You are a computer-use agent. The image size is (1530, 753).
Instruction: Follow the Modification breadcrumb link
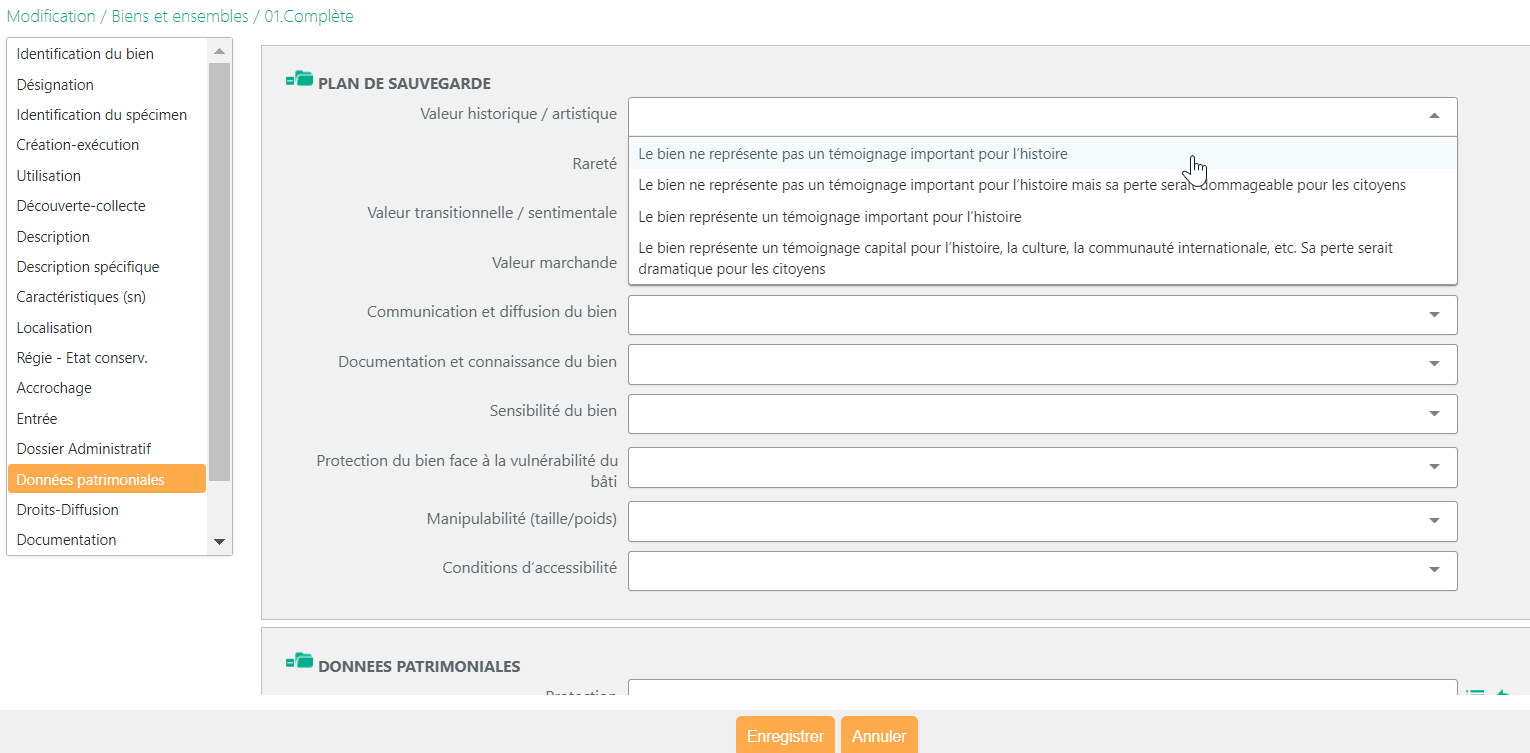pos(50,17)
